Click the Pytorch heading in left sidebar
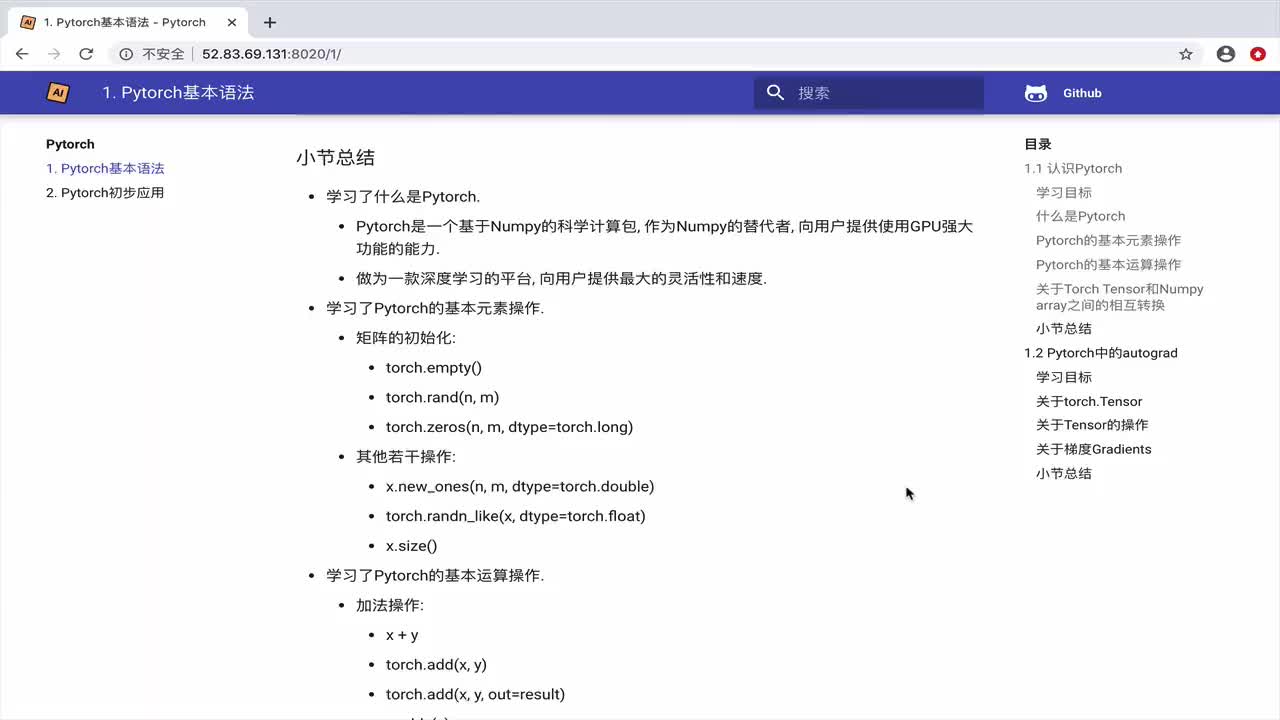 70,144
